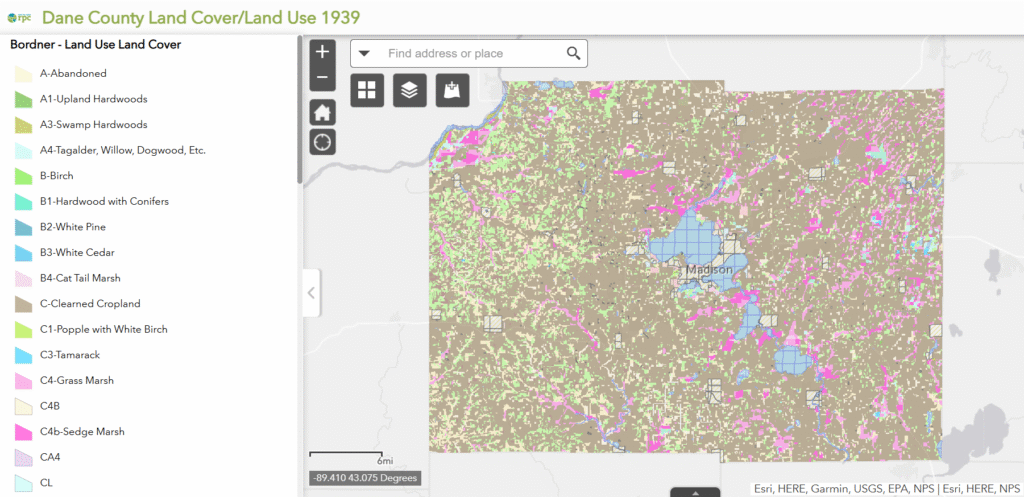
Task: Click the coordinates readout box
Action: pos(364,478)
